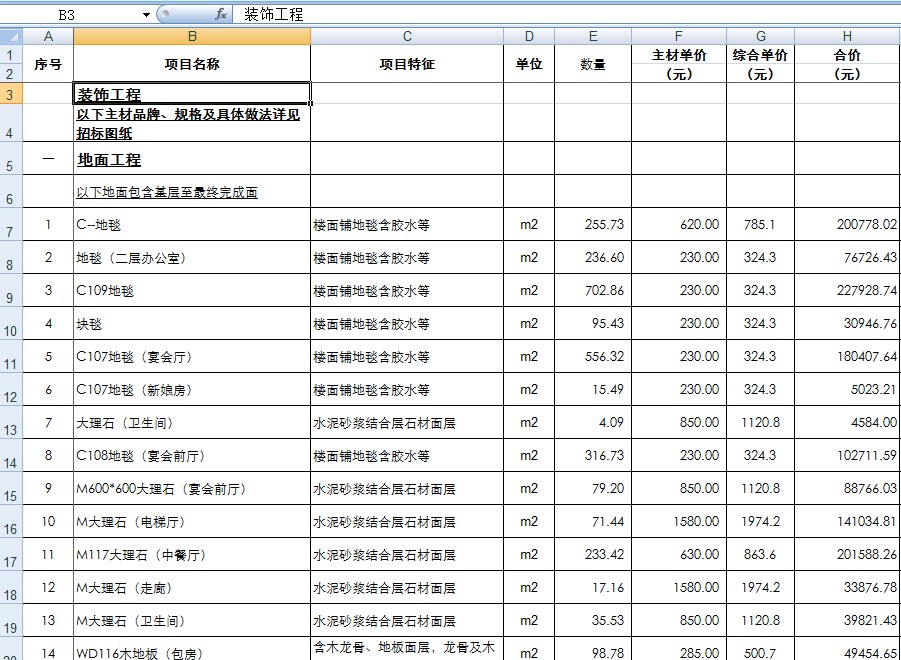Click the 综合单价 (元) header cell
This screenshot has height=660, width=901.
761,64
